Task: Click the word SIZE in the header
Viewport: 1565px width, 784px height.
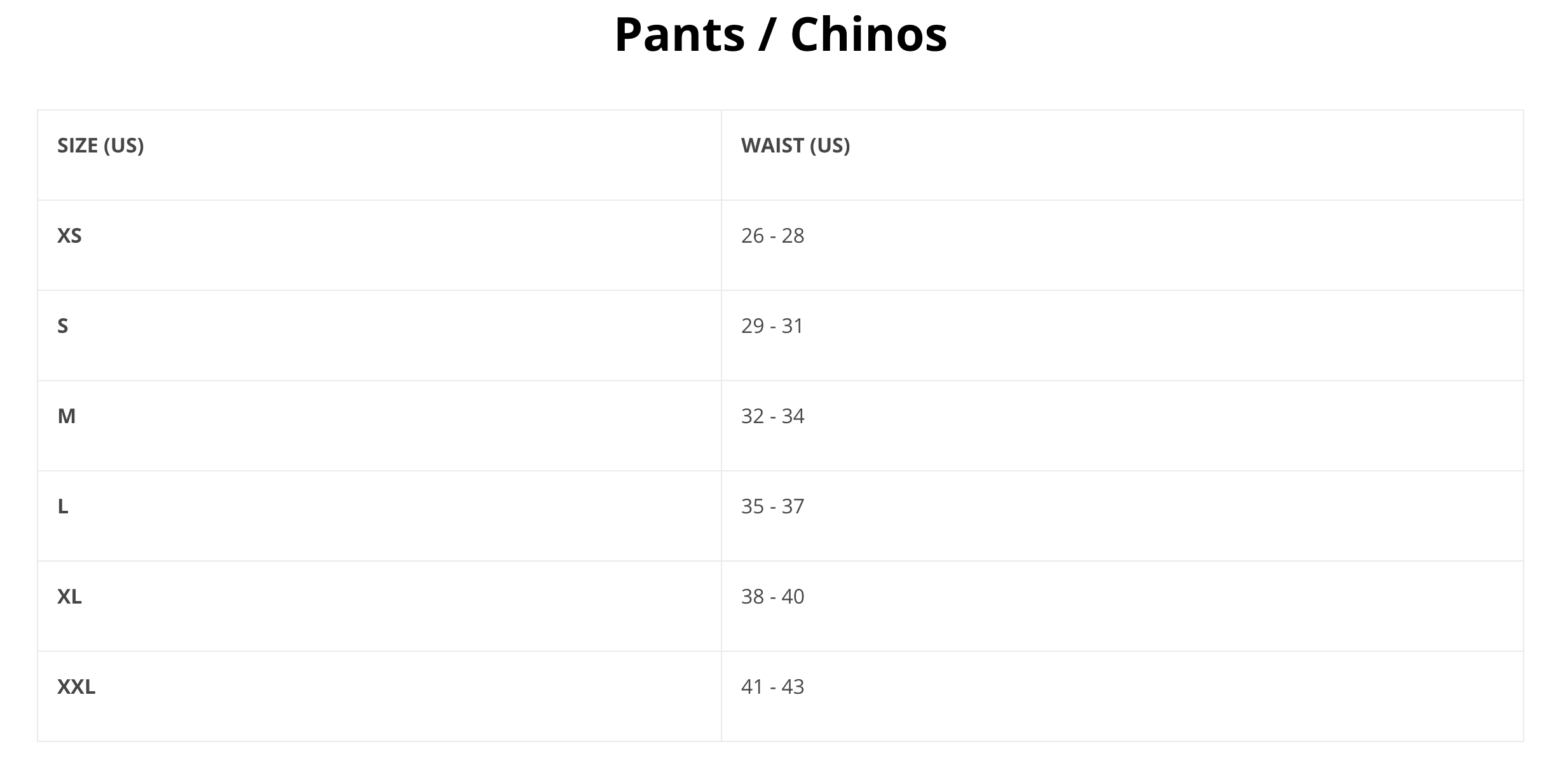Action: click(x=78, y=146)
